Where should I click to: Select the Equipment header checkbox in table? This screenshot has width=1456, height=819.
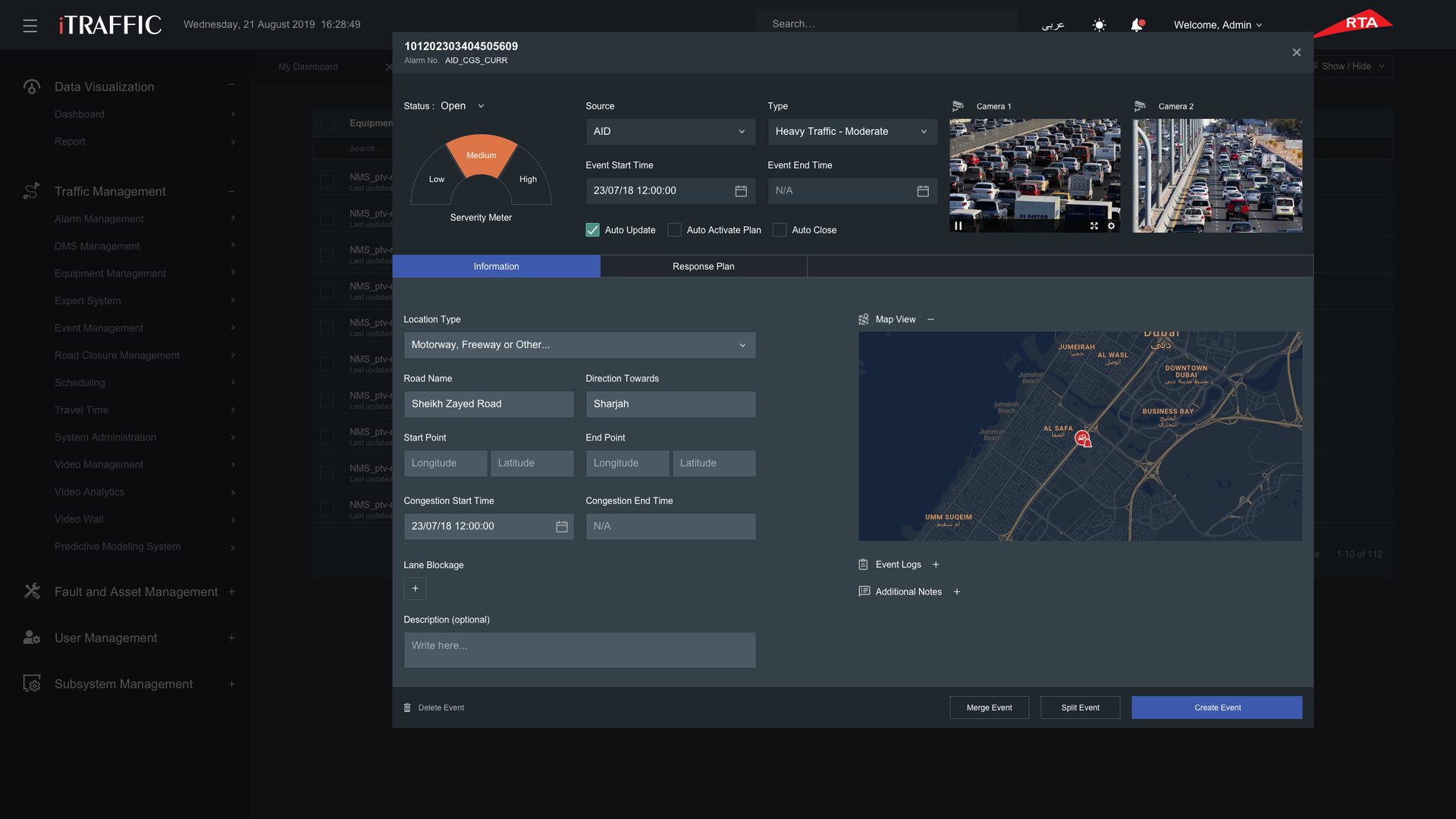pos(327,123)
